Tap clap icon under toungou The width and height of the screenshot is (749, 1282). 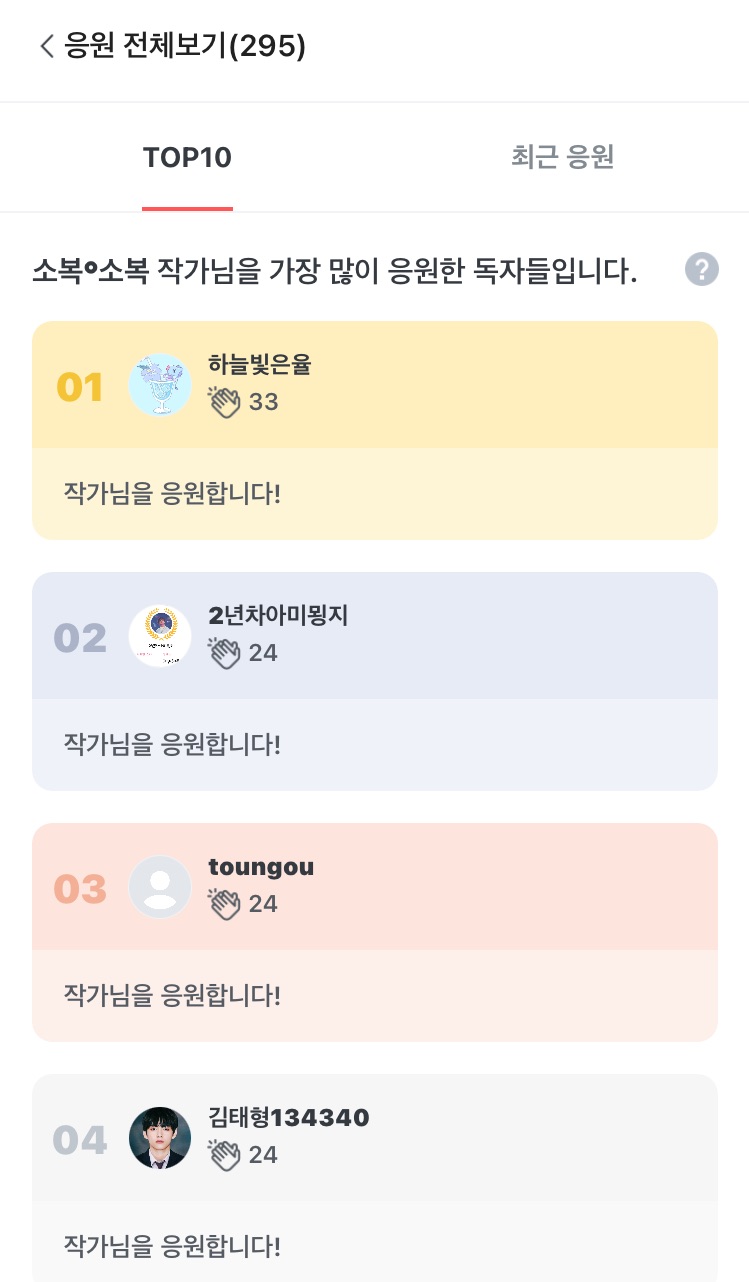[x=225, y=904]
